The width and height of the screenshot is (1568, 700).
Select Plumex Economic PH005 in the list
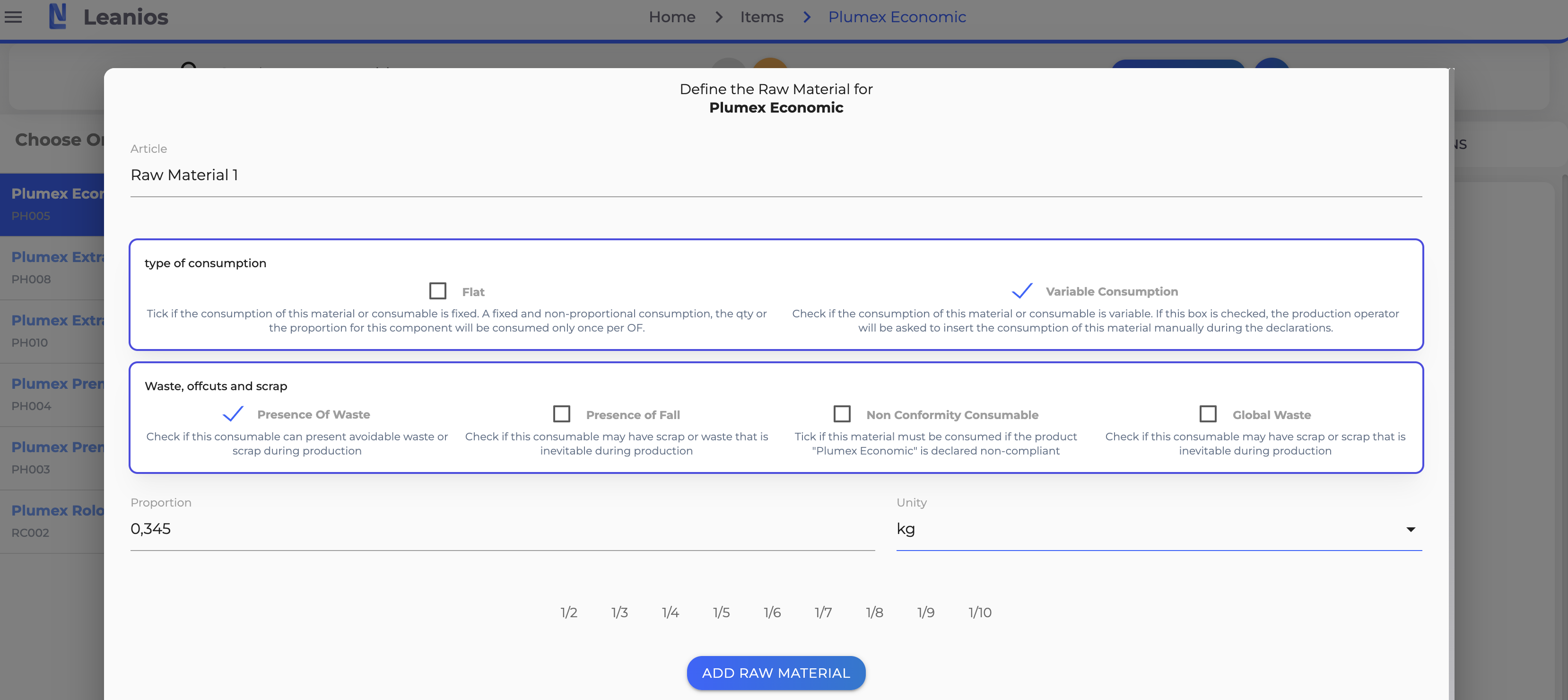click(55, 204)
